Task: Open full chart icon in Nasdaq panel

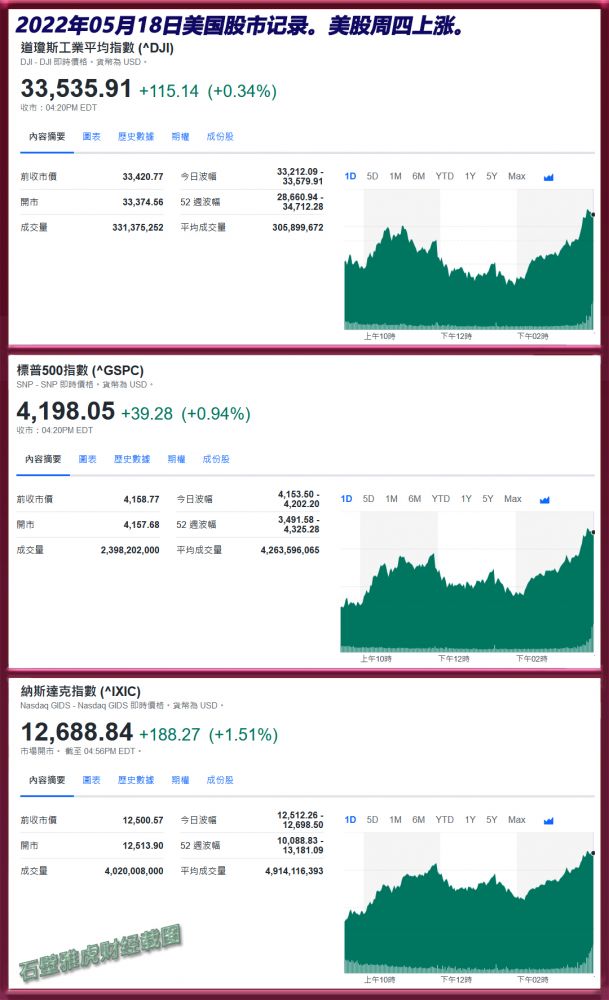Action: click(x=548, y=820)
